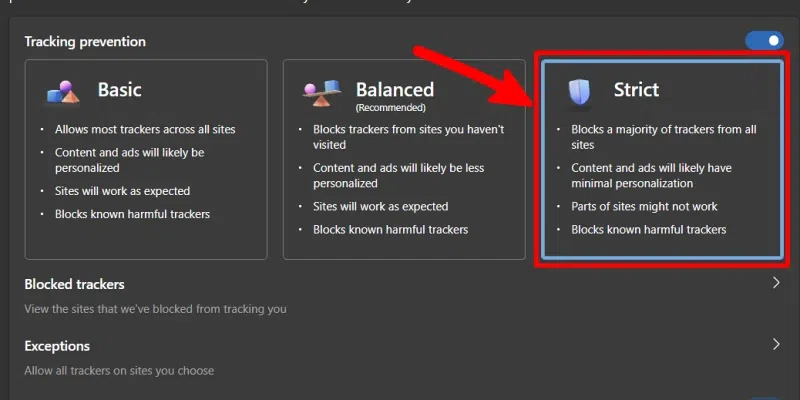Choose the Balanced (Recommended) option
This screenshot has width=800, height=400.
click(x=404, y=160)
